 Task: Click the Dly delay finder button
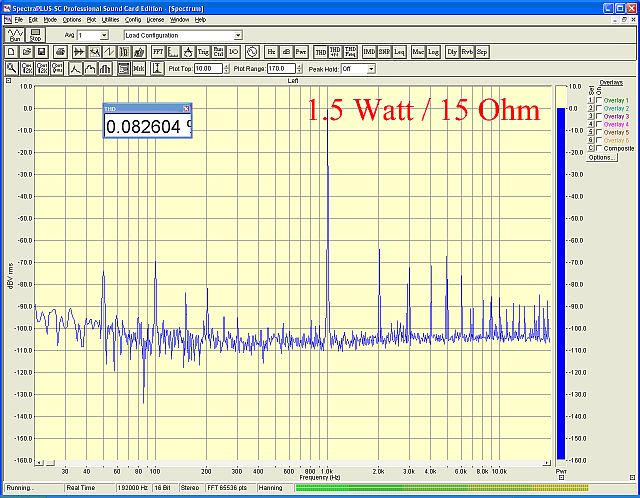(452, 52)
